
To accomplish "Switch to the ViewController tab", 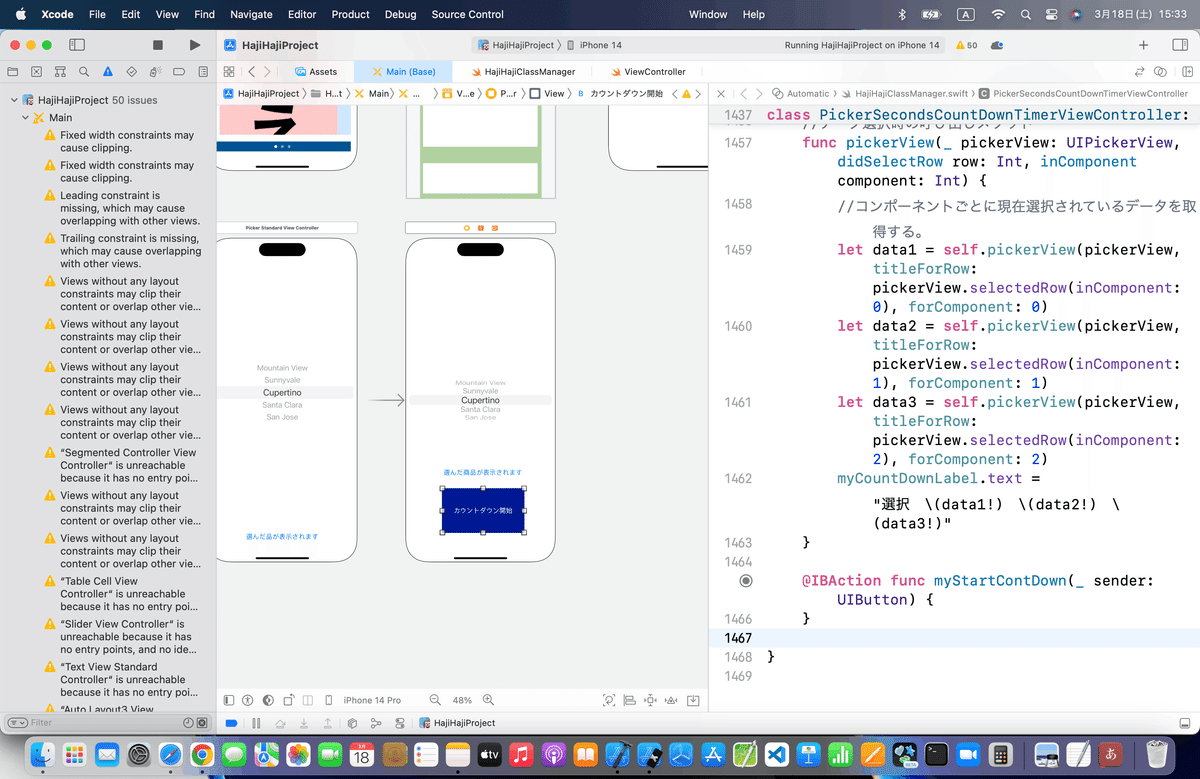I will click(647, 72).
